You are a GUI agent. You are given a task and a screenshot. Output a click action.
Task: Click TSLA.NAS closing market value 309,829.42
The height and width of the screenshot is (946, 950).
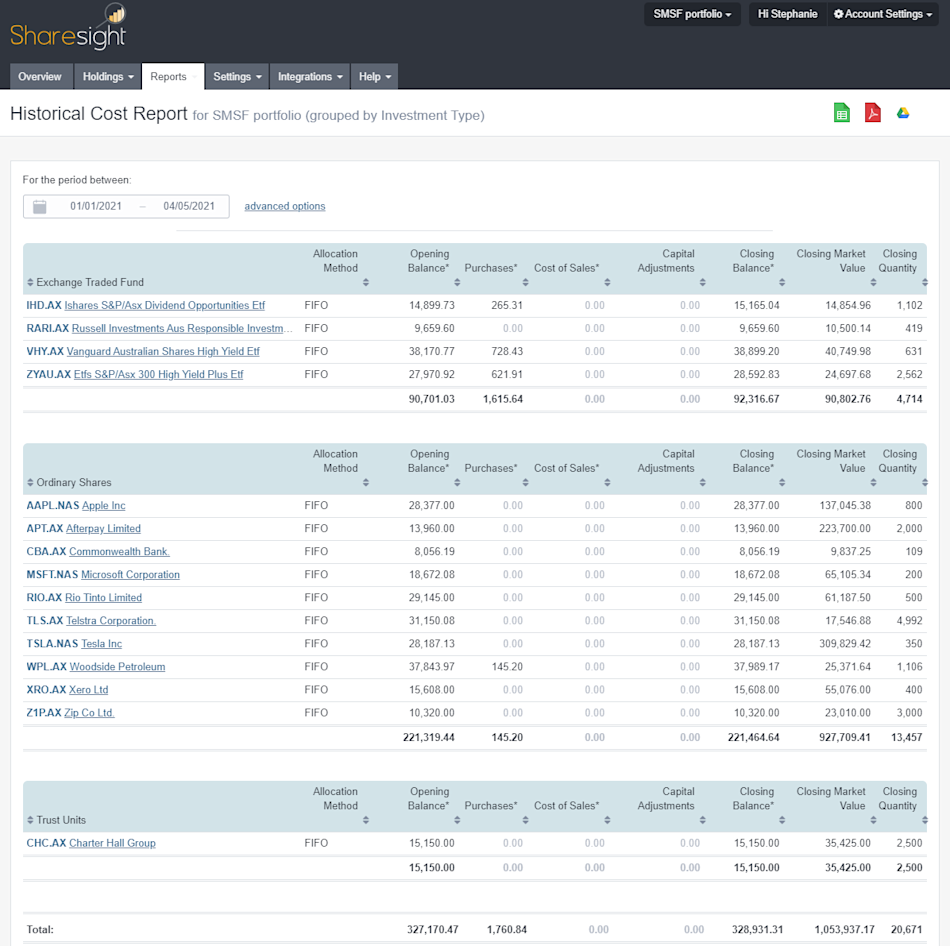click(845, 644)
